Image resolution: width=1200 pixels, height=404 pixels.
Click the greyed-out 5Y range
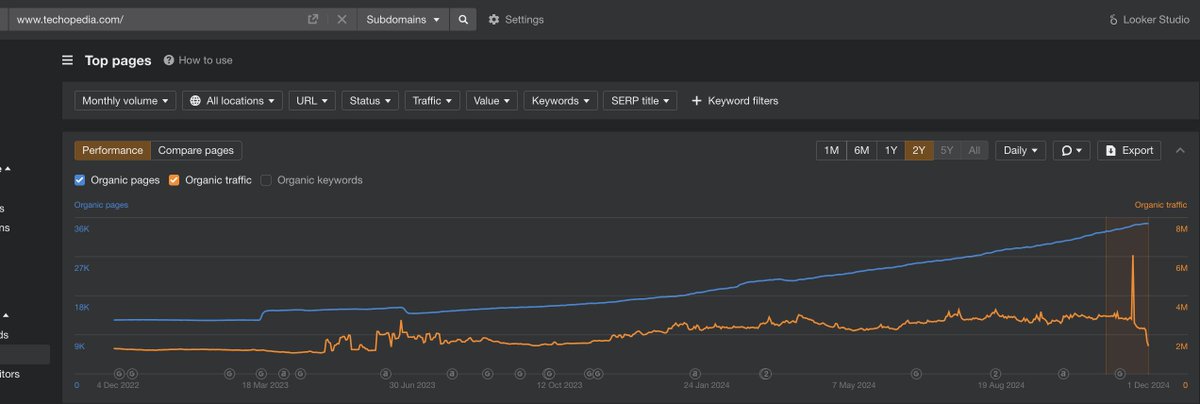pos(947,150)
